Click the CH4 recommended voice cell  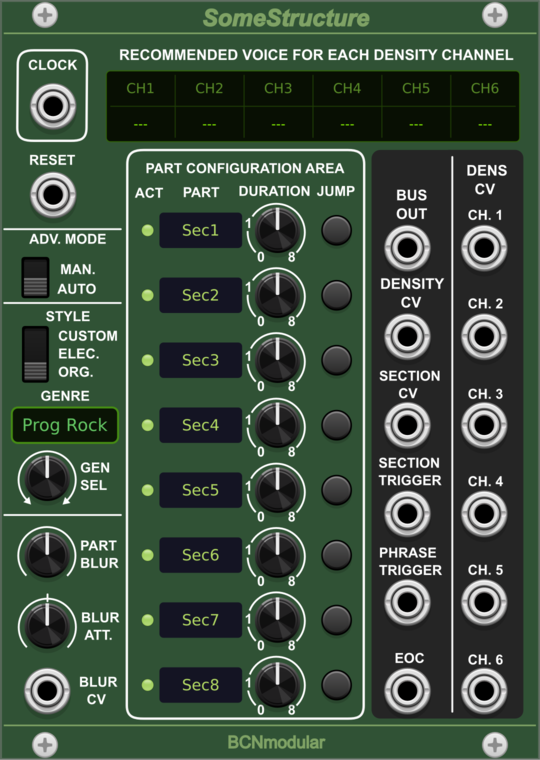[347, 107]
